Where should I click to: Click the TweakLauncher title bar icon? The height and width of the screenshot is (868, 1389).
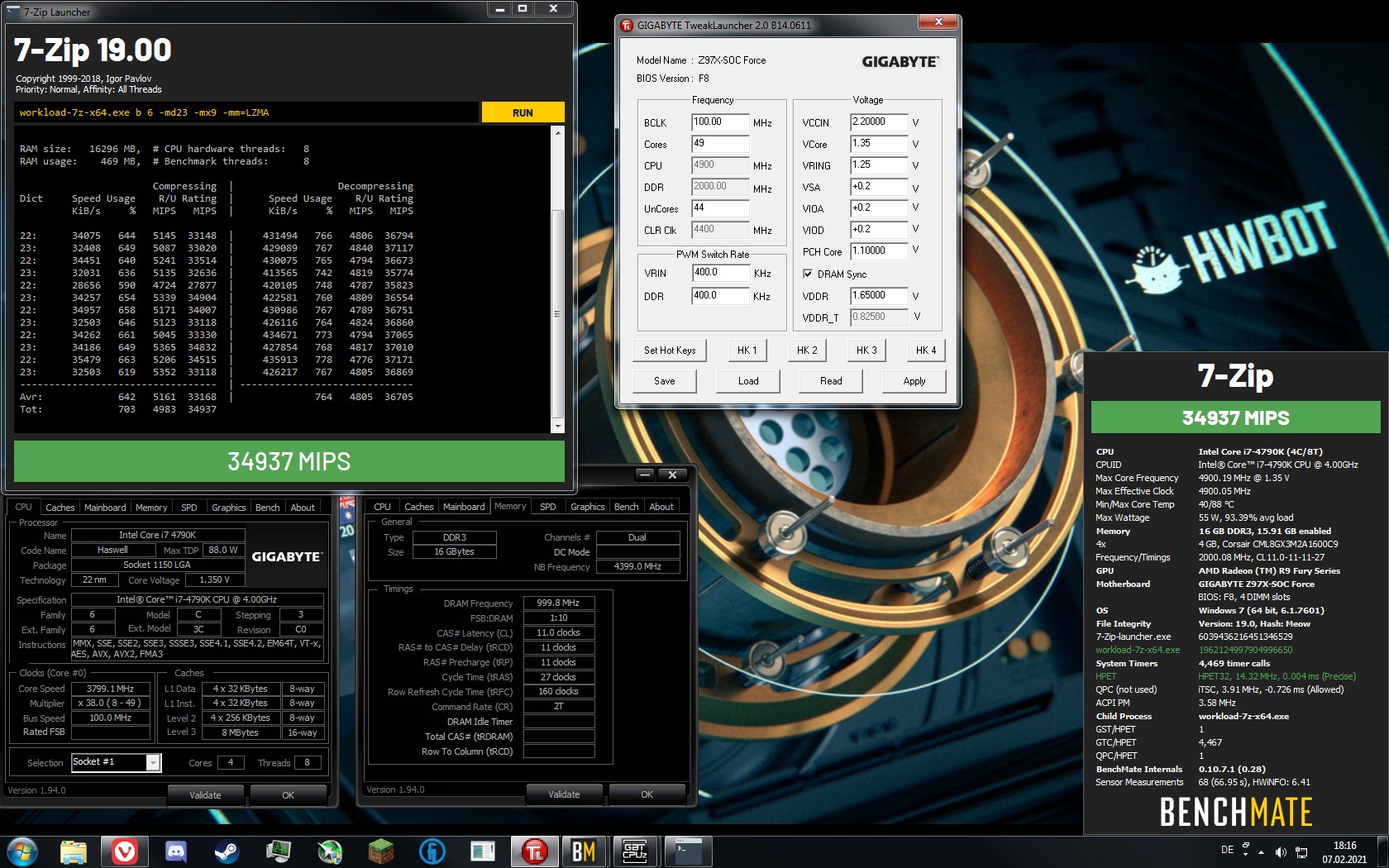(627, 25)
